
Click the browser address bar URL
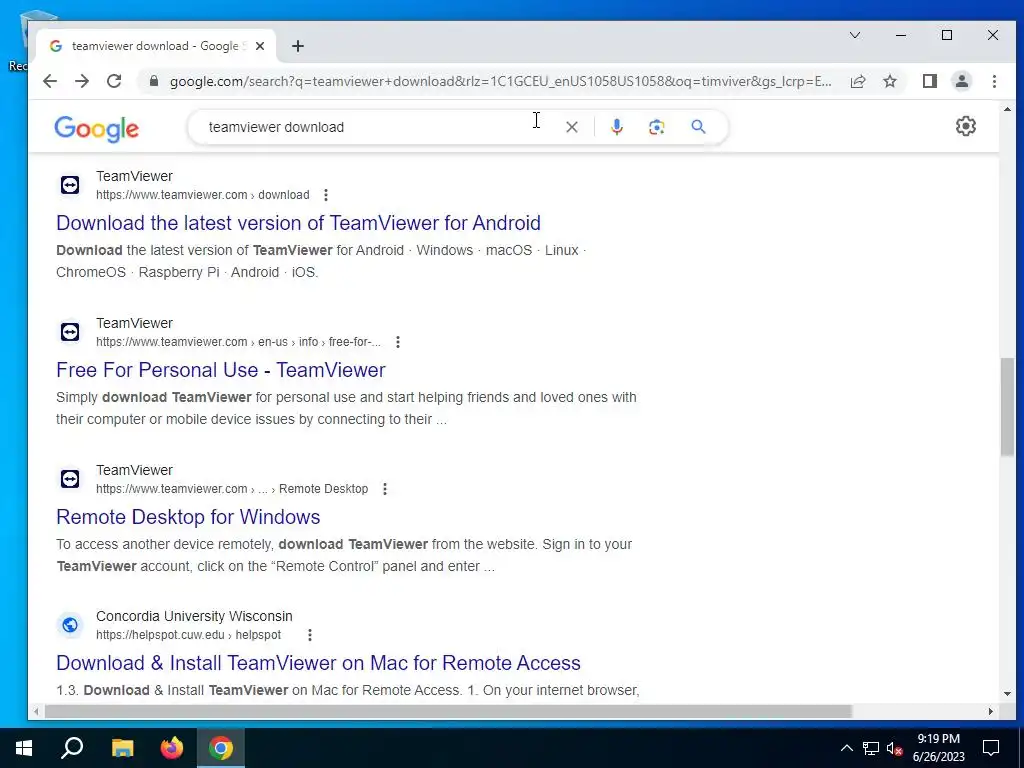click(500, 81)
